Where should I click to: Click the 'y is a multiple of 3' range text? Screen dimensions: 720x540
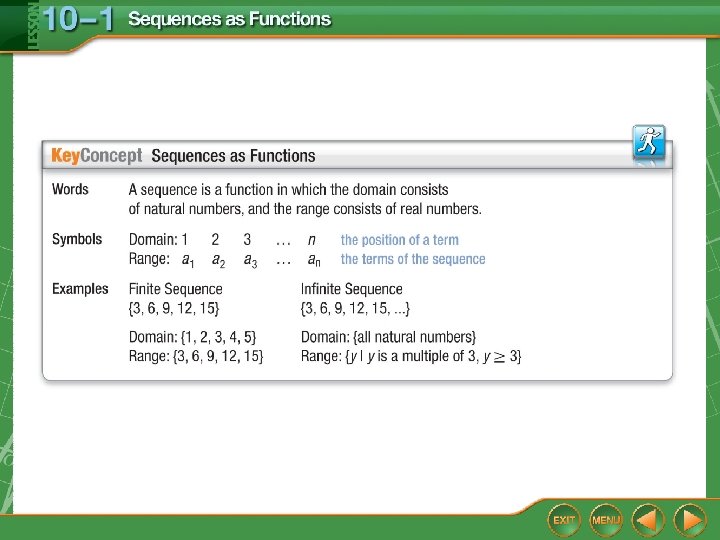pyautogui.click(x=411, y=356)
